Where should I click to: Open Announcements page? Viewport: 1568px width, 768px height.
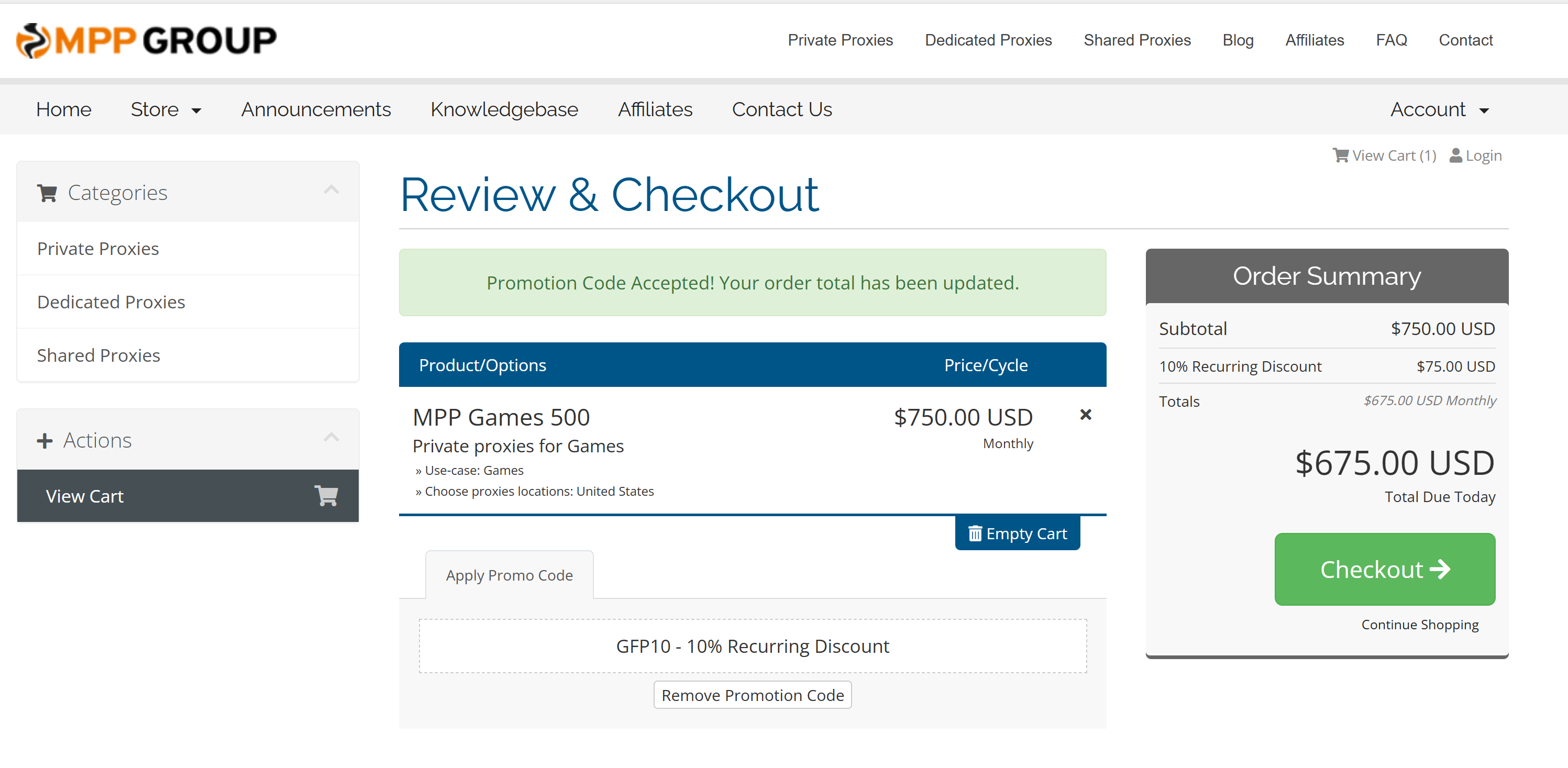pos(316,109)
